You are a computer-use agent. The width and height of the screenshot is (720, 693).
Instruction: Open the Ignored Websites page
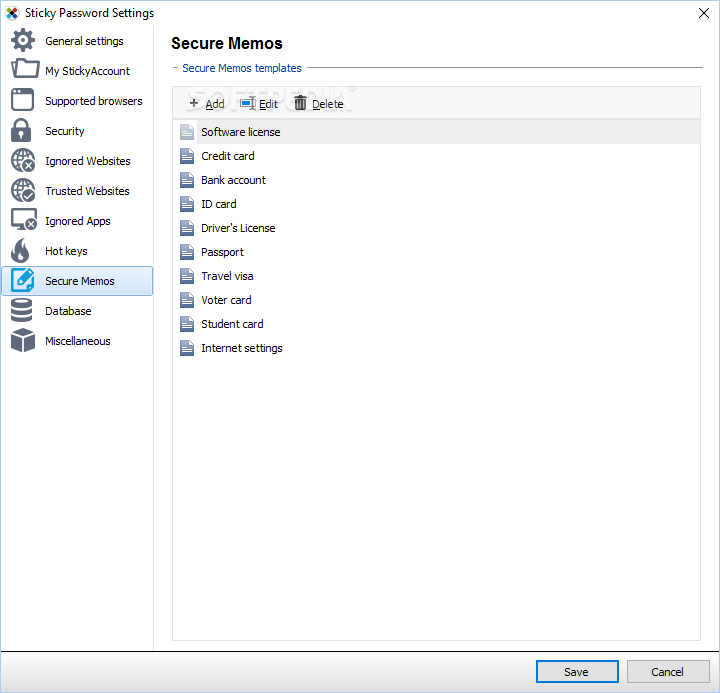click(x=77, y=161)
